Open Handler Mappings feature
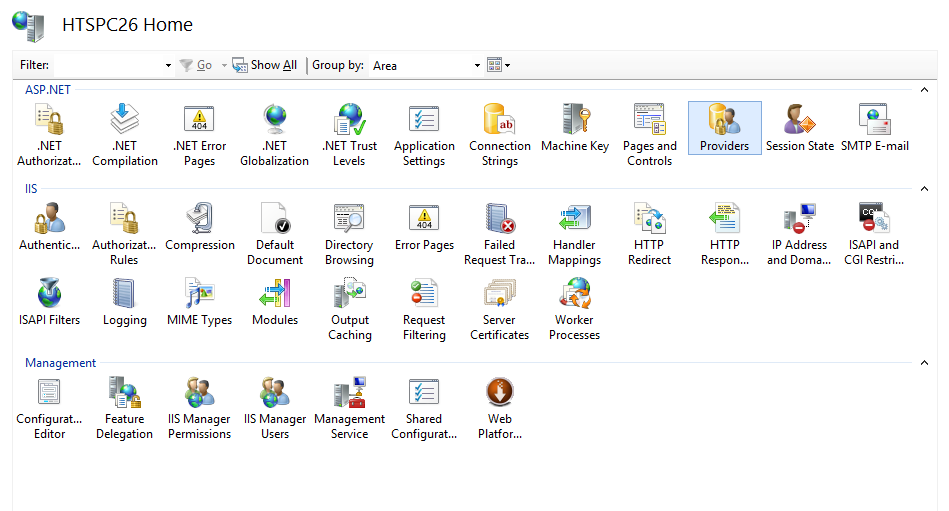Screen dimensions: 949x511 tap(574, 234)
